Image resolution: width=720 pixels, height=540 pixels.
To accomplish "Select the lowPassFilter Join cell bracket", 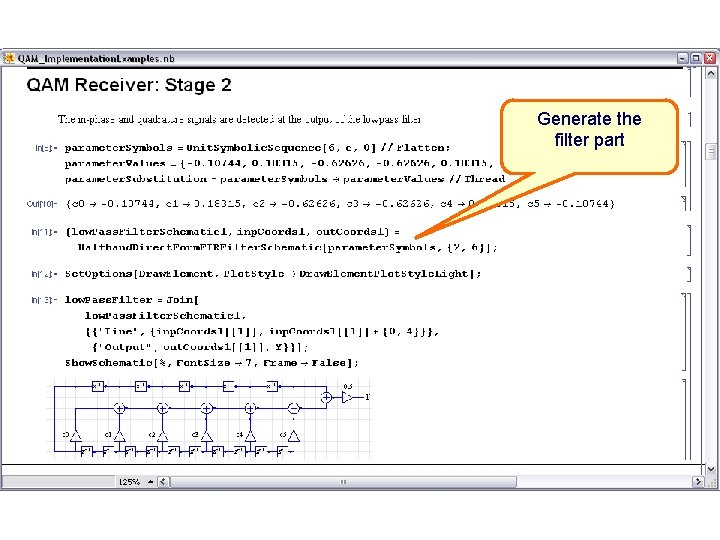I will pos(684,332).
